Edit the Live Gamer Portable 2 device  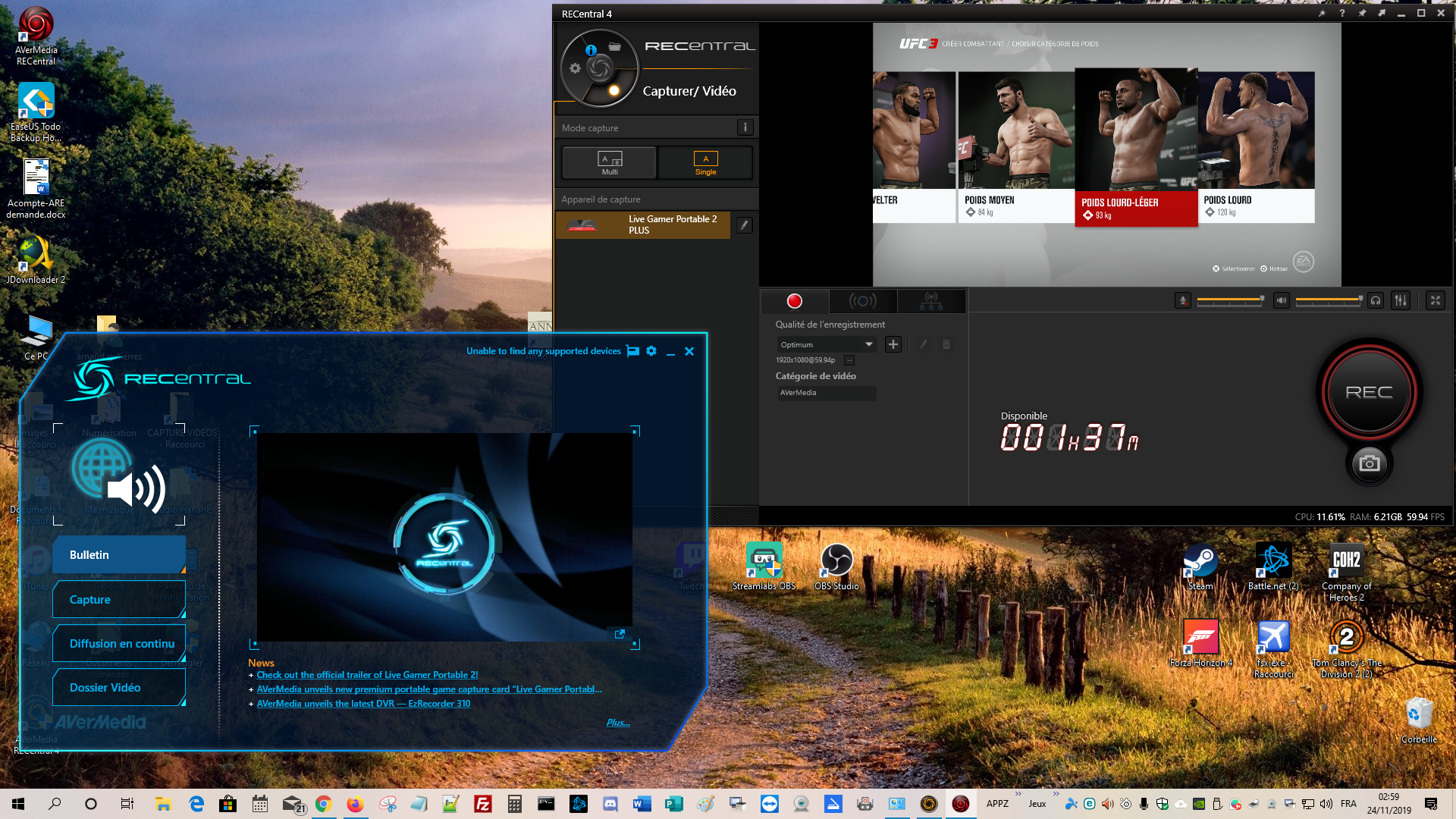pos(744,225)
